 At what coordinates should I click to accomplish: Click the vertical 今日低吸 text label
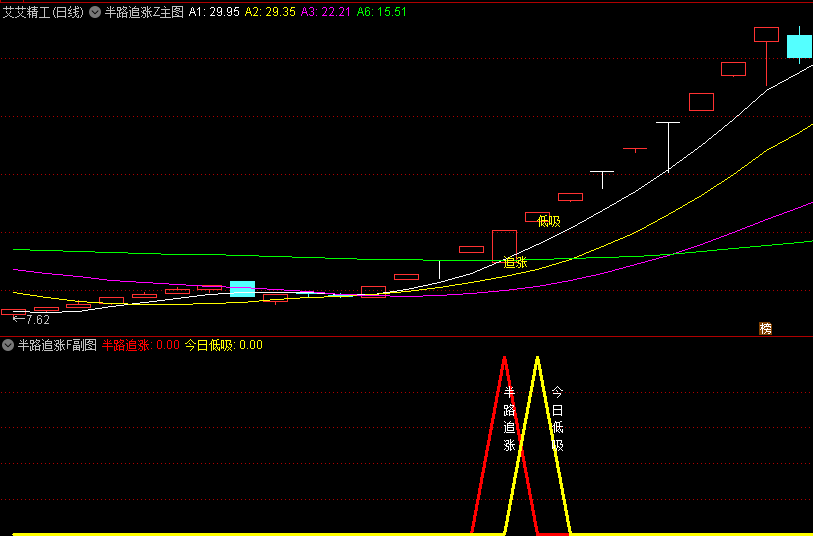[558, 419]
